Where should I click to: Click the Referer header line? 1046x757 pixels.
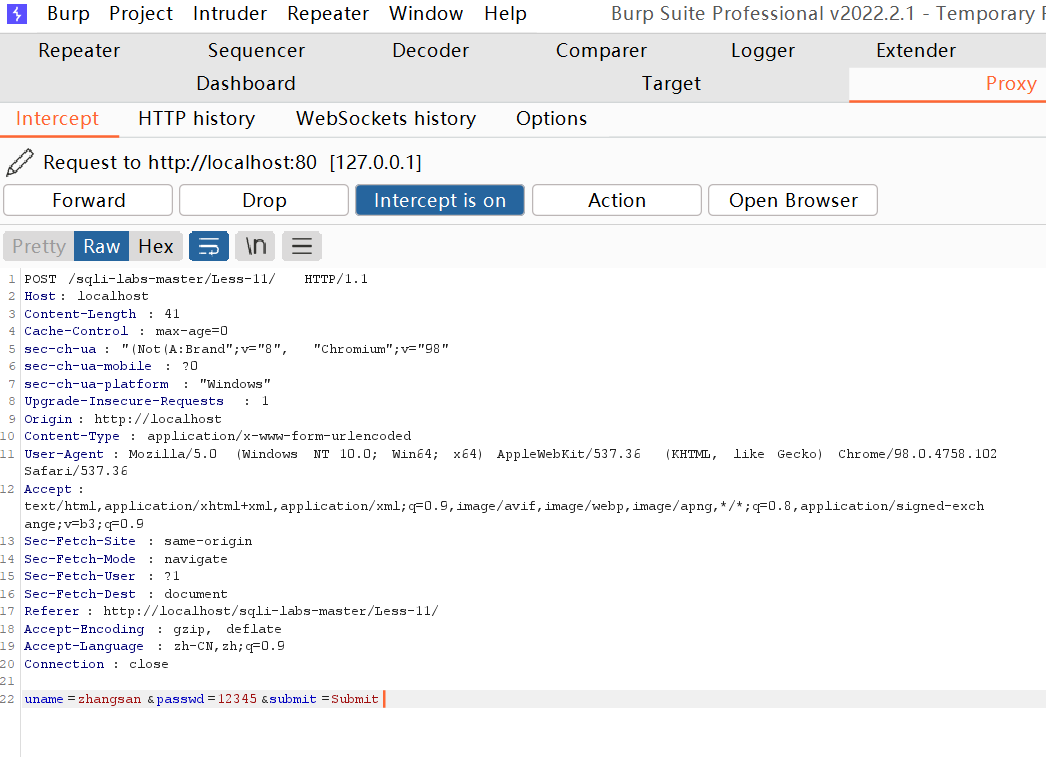231,611
